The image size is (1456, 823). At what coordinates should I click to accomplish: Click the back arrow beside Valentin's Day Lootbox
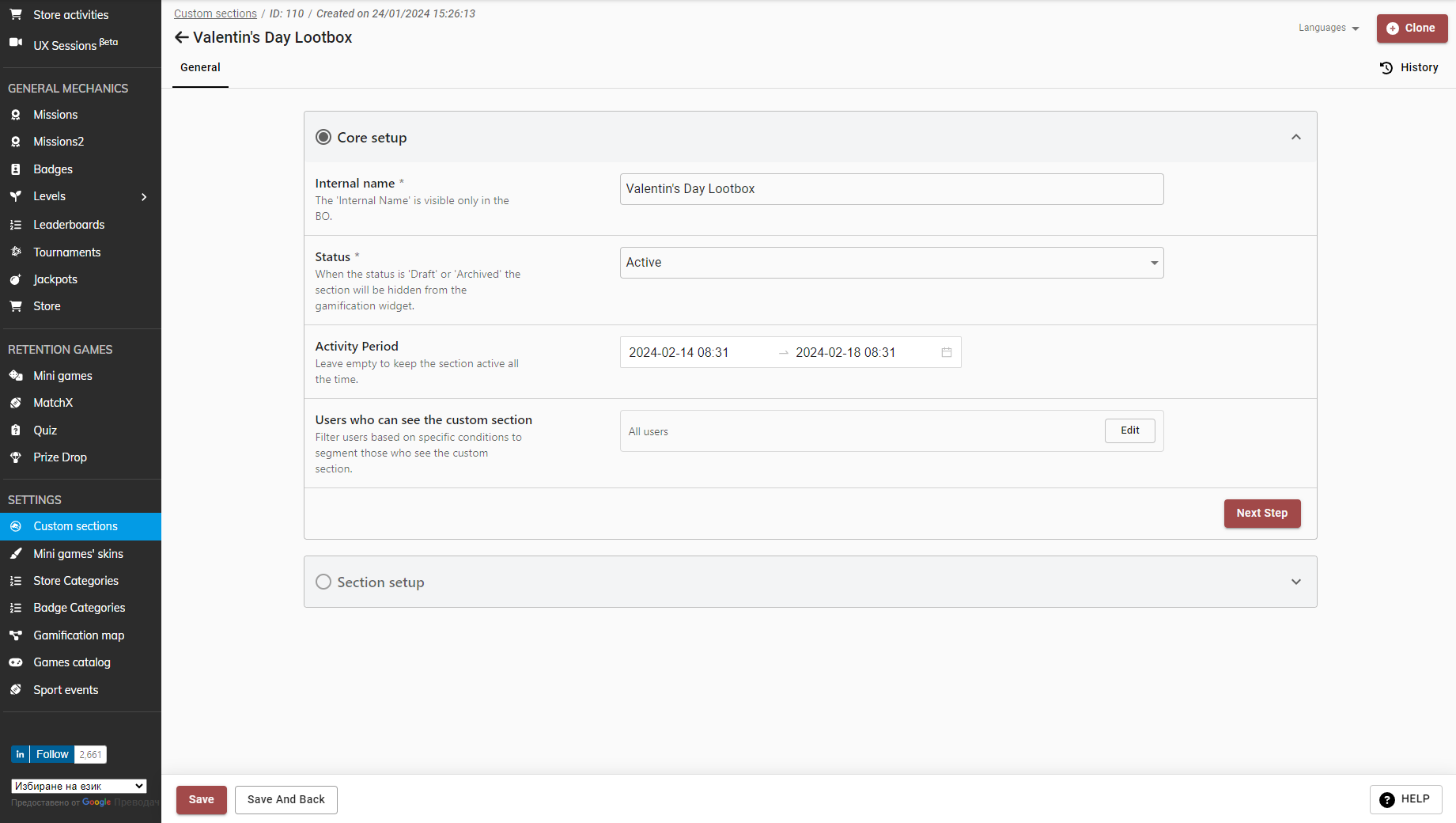[x=181, y=37]
